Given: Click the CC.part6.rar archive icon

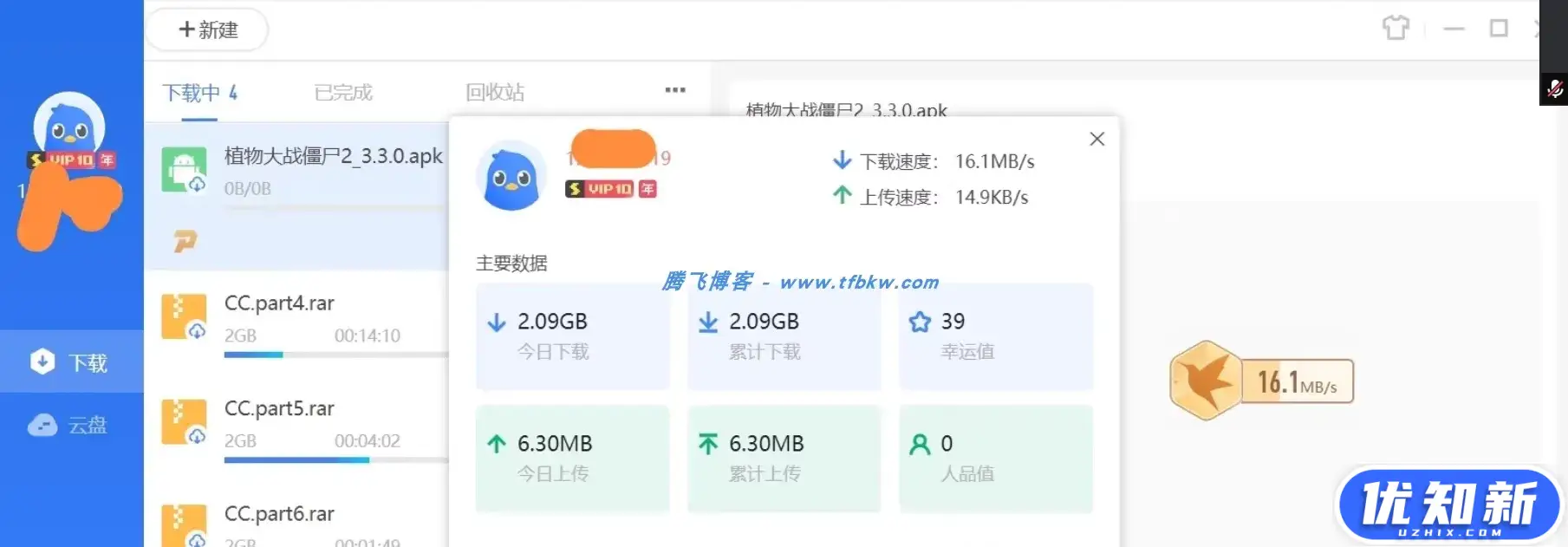Looking at the screenshot, I should (x=185, y=525).
